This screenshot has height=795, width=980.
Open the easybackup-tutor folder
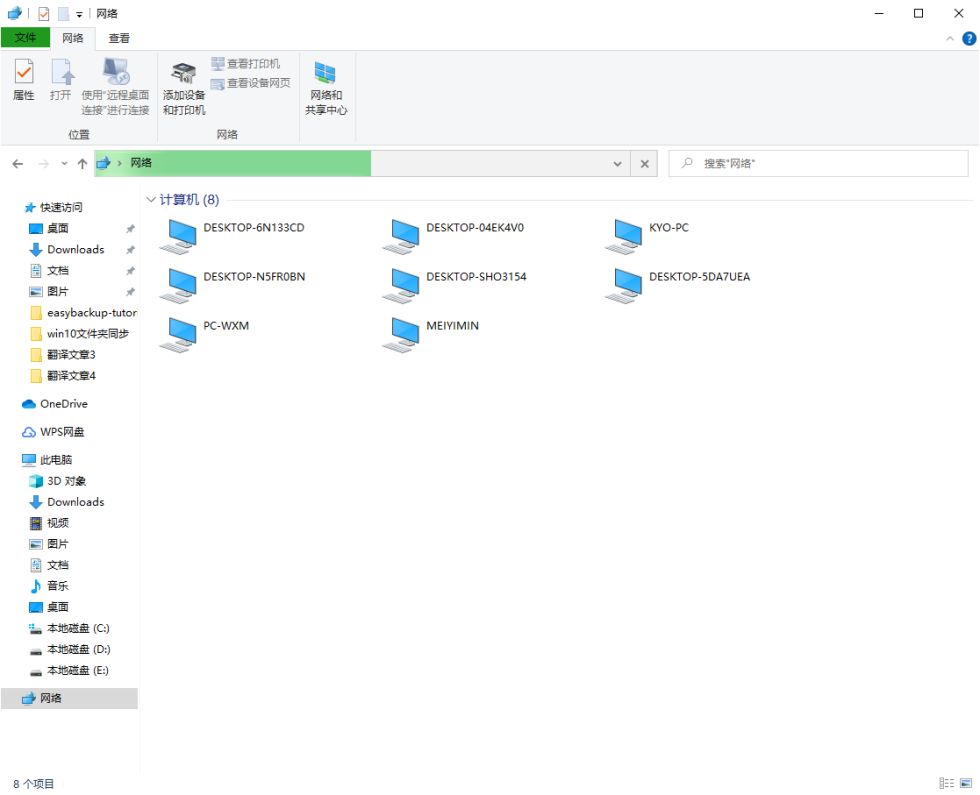[83, 312]
